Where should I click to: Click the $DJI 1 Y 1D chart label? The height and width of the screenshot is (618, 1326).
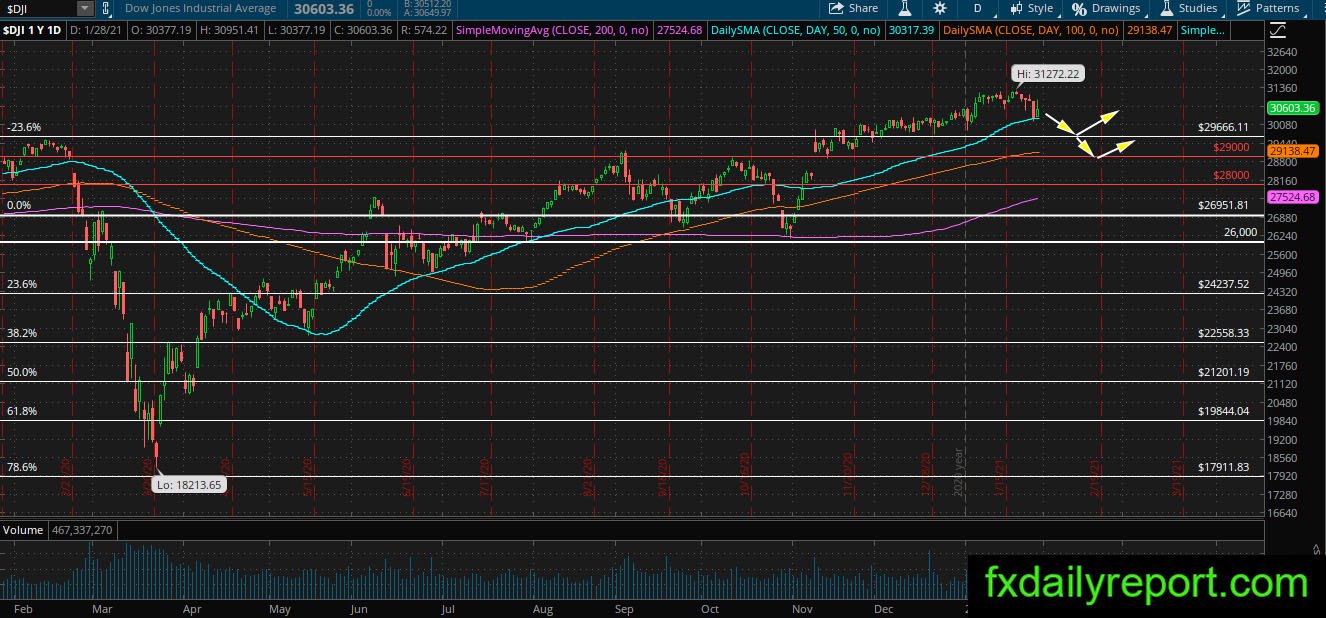pos(34,30)
